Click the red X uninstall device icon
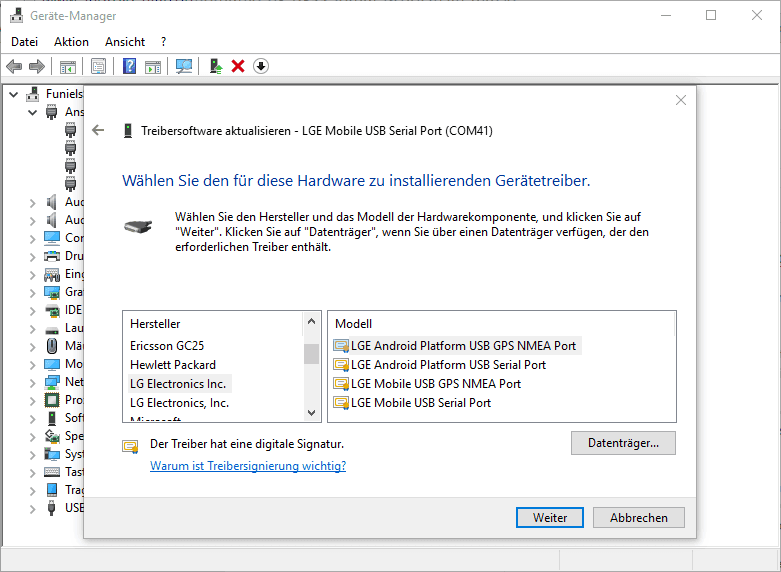This screenshot has height=572, width=781. (x=238, y=66)
